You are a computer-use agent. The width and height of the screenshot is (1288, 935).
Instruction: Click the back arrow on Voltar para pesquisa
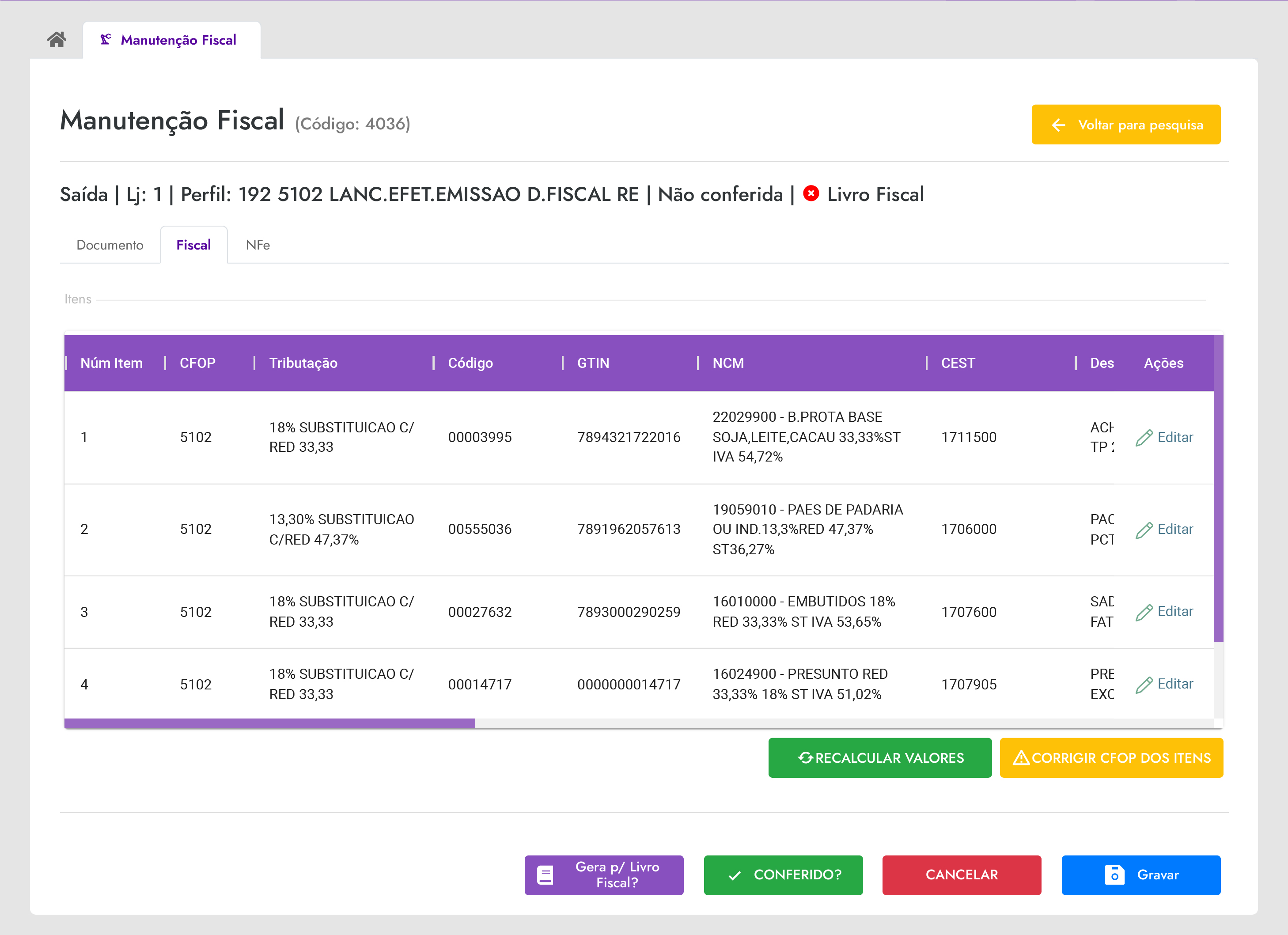[x=1058, y=125]
